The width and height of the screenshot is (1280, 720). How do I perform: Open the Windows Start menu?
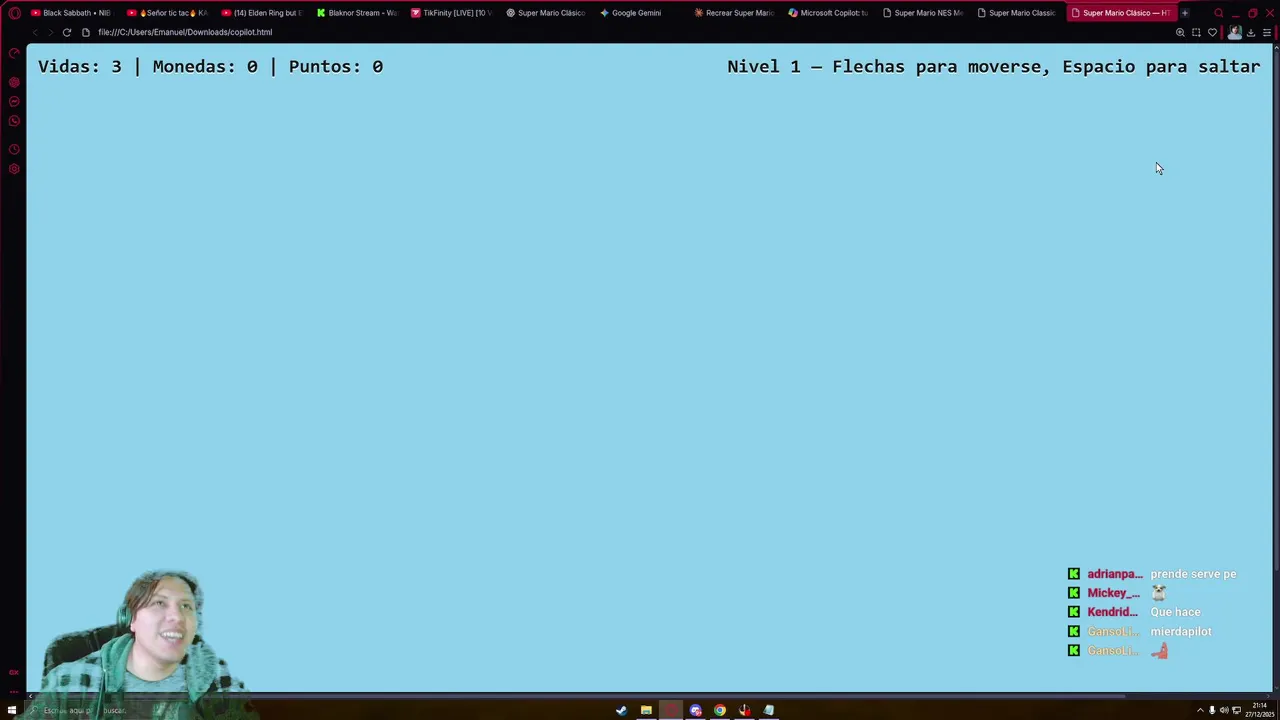click(13, 710)
